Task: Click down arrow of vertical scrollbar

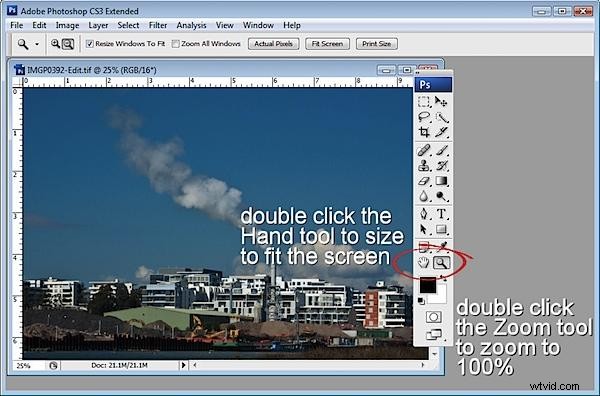Action: click(x=435, y=354)
